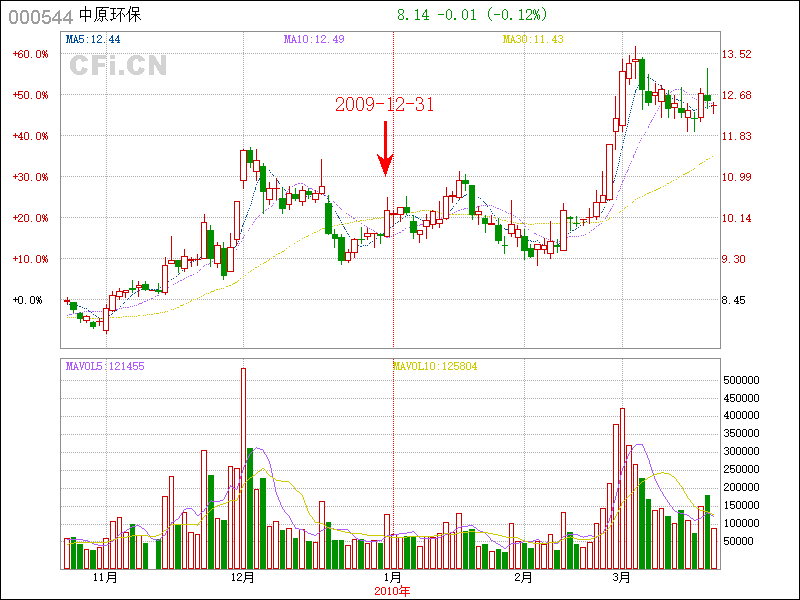Click the 2010年 year label
The image size is (800, 600).
392,591
